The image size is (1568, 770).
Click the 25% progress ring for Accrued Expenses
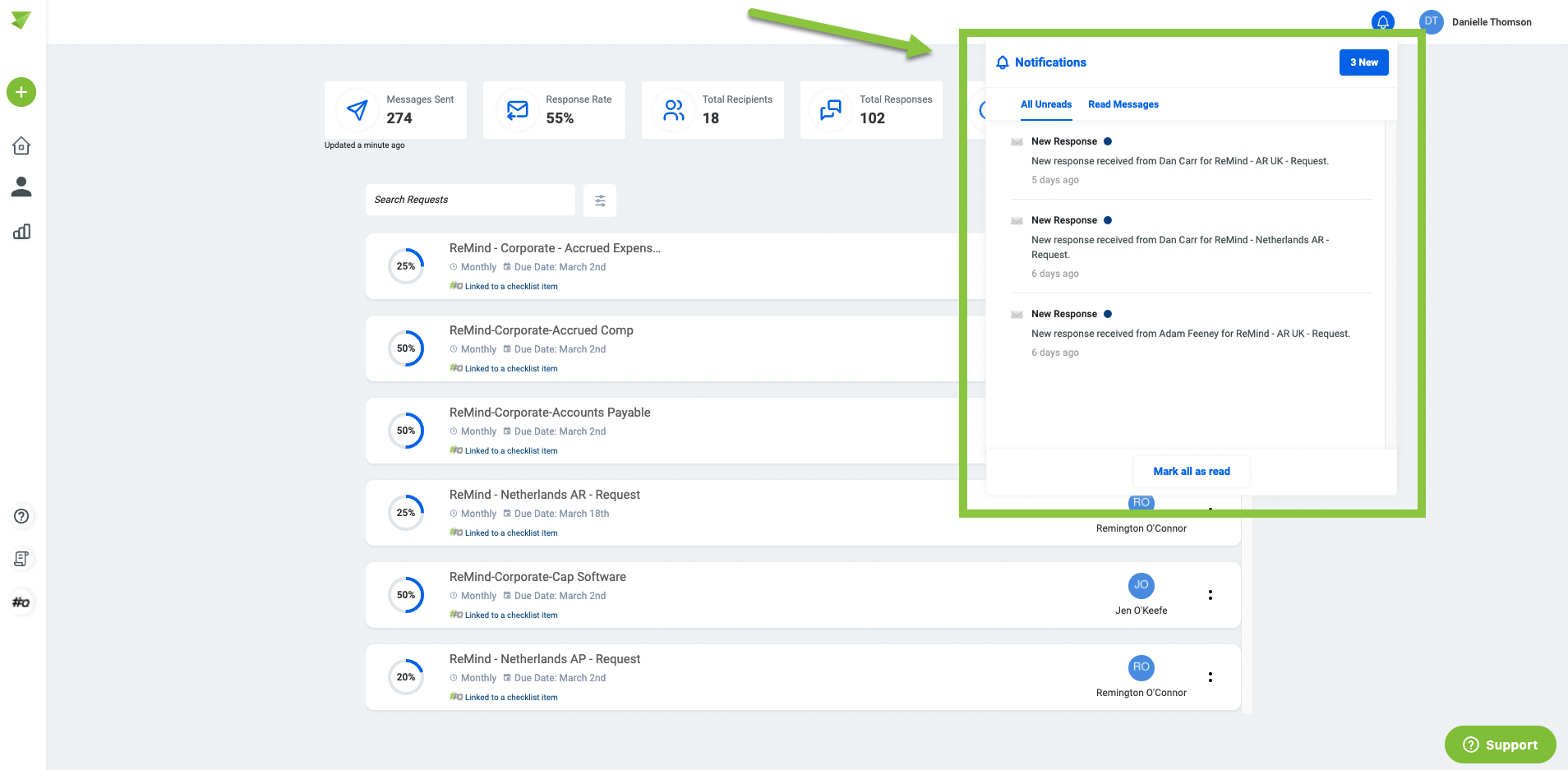click(x=406, y=266)
